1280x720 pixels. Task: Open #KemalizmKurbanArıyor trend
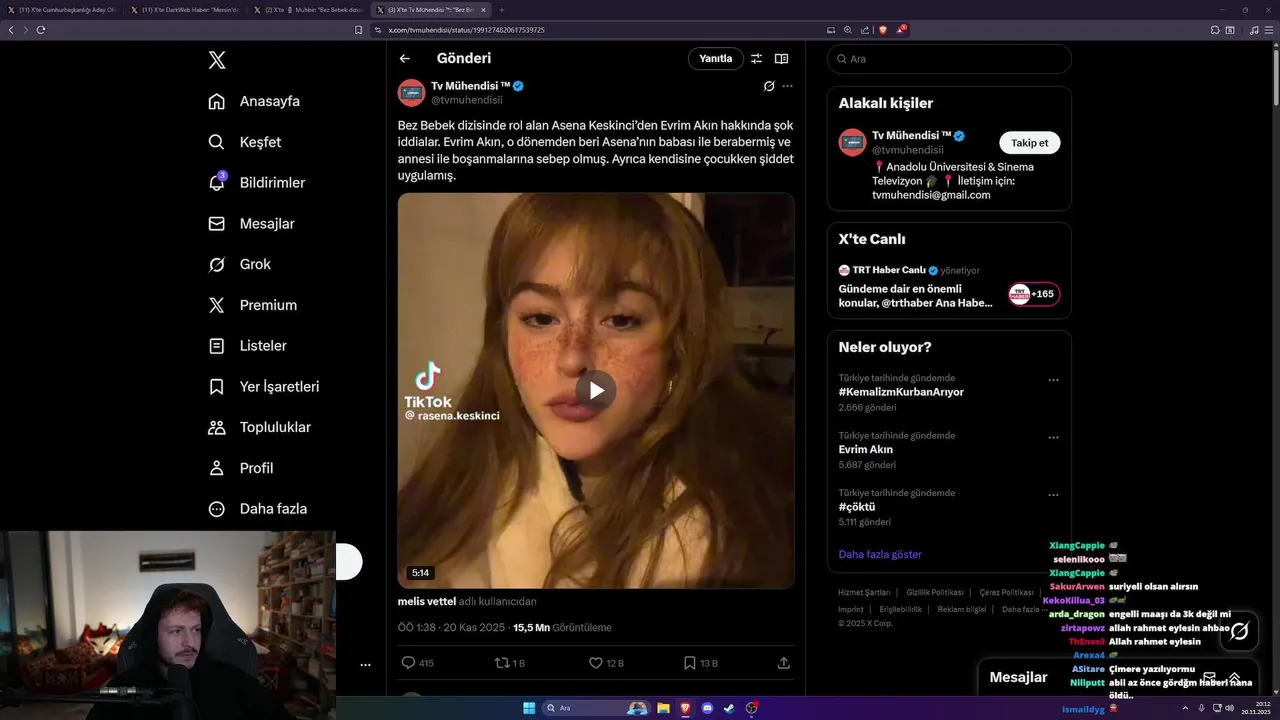click(x=901, y=392)
